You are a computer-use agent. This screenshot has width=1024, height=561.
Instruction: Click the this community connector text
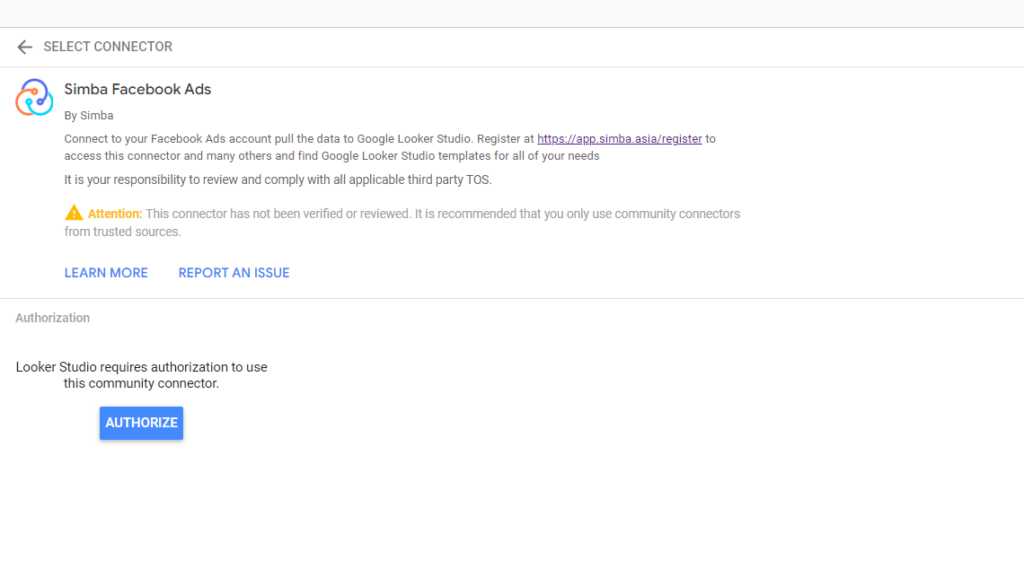pyautogui.click(x=141, y=383)
